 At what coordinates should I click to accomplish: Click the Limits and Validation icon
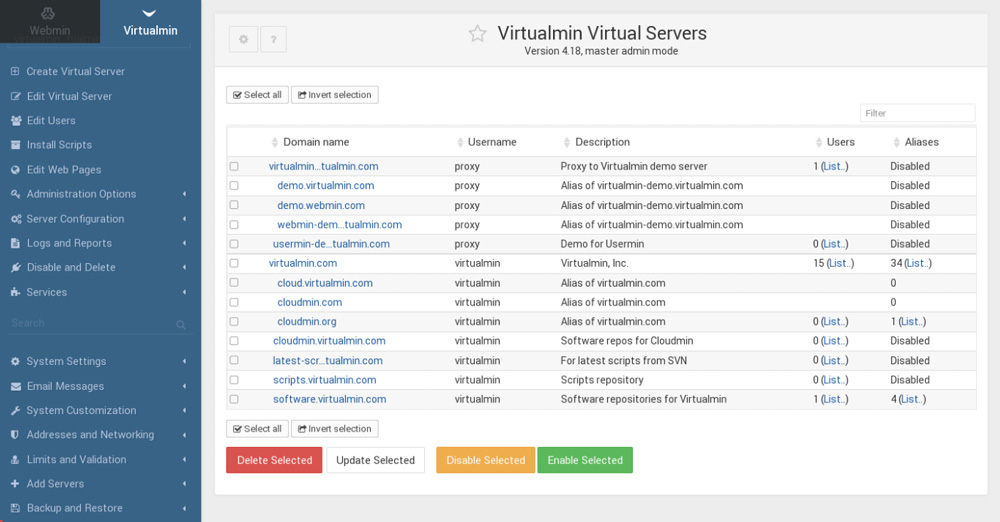pyautogui.click(x=15, y=459)
